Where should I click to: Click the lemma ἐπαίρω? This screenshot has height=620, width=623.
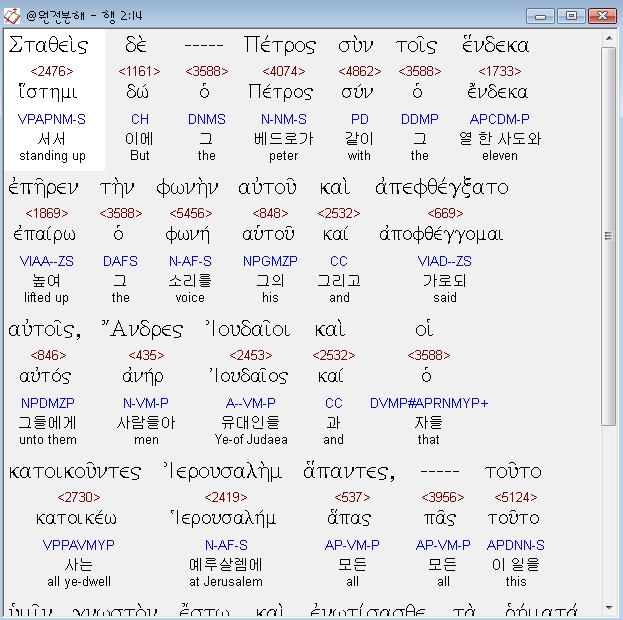click(x=44, y=234)
